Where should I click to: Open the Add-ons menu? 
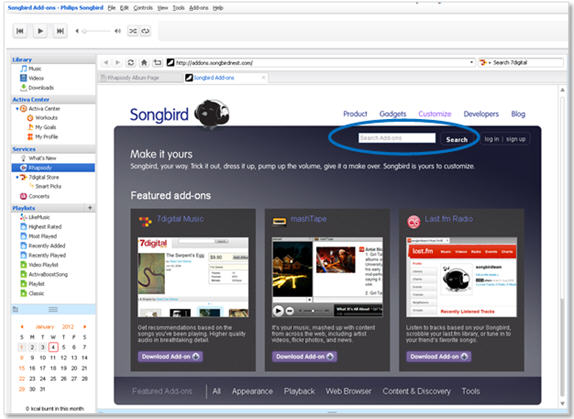(199, 8)
